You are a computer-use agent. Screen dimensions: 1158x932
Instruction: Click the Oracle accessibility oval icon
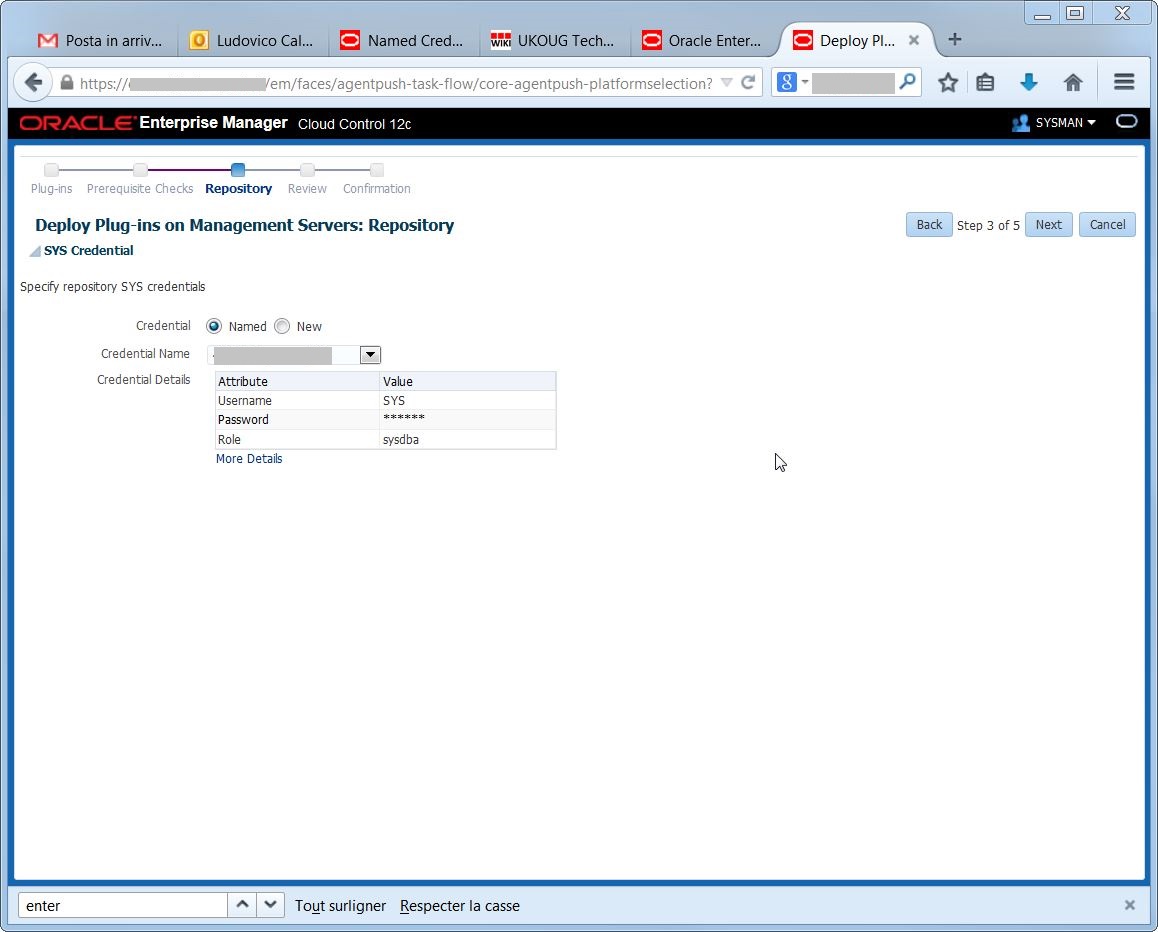[x=1126, y=122]
